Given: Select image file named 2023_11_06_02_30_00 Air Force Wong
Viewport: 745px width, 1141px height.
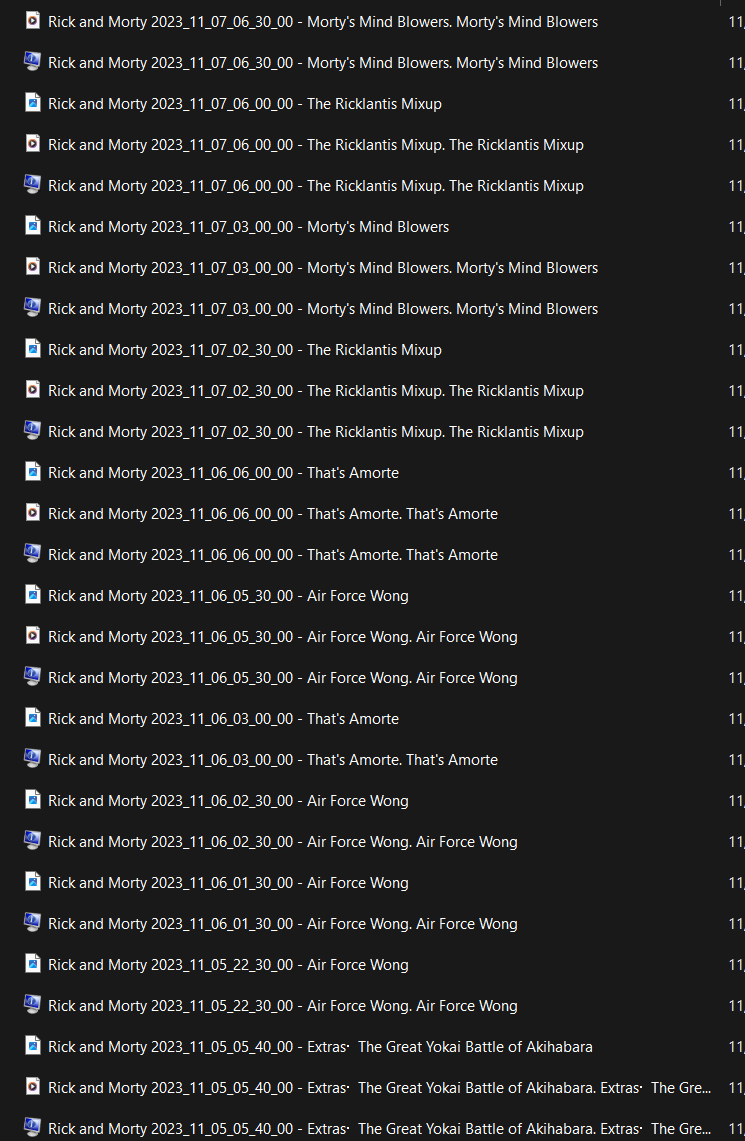Looking at the screenshot, I should [228, 801].
